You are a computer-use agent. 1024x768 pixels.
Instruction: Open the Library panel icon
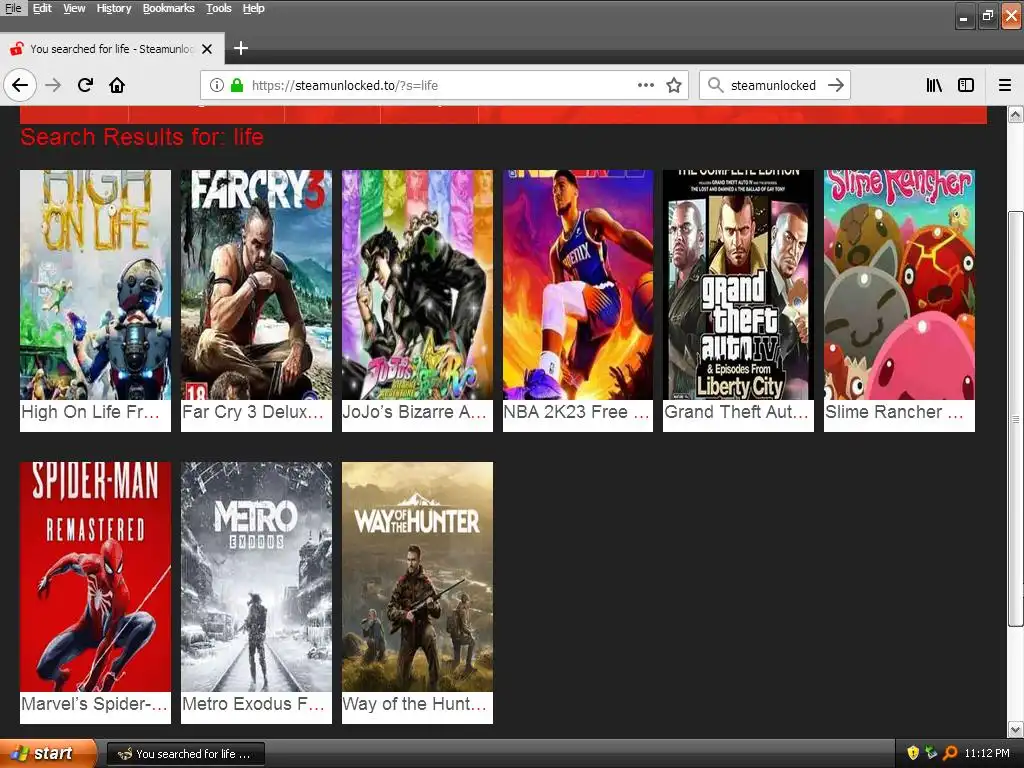pyautogui.click(x=934, y=85)
